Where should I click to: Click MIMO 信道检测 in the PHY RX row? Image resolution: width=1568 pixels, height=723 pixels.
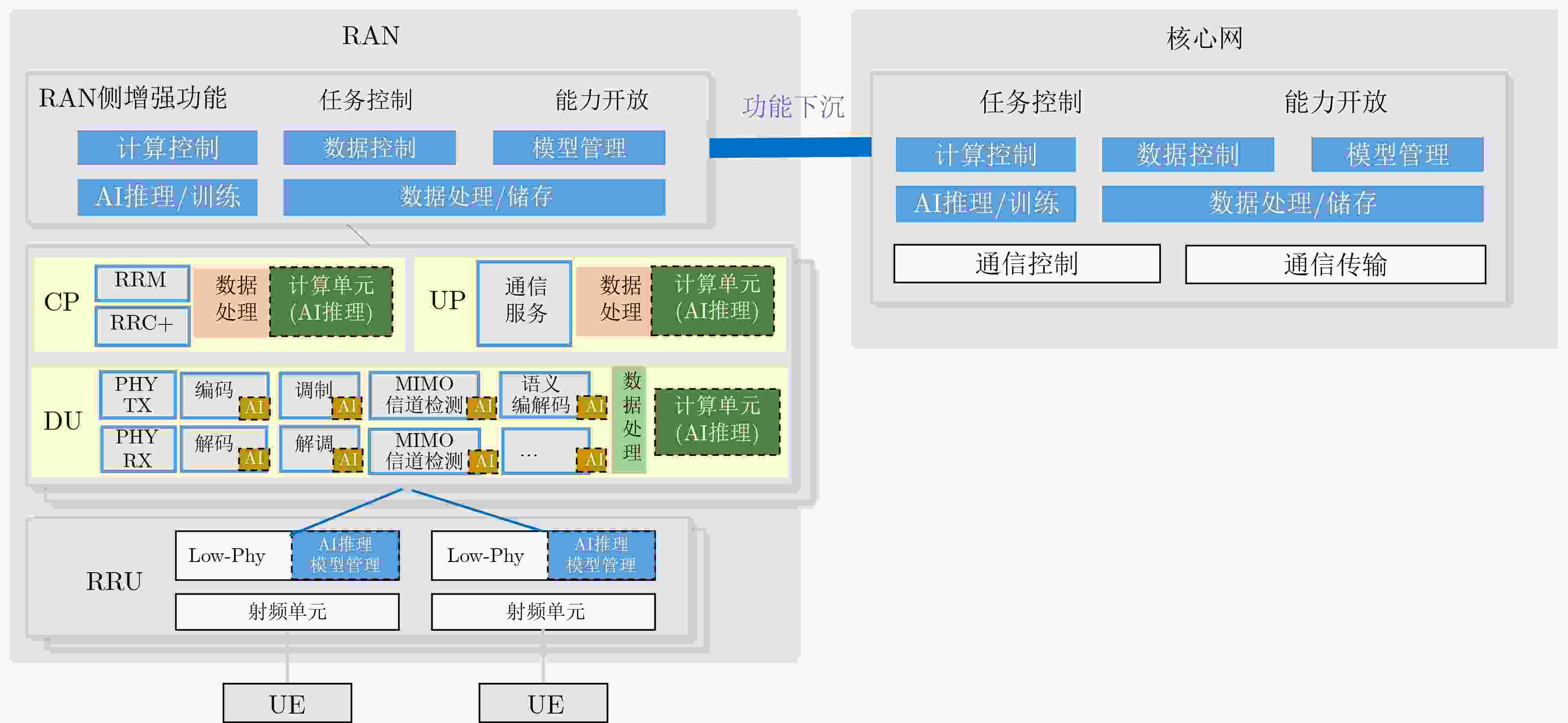click(424, 451)
